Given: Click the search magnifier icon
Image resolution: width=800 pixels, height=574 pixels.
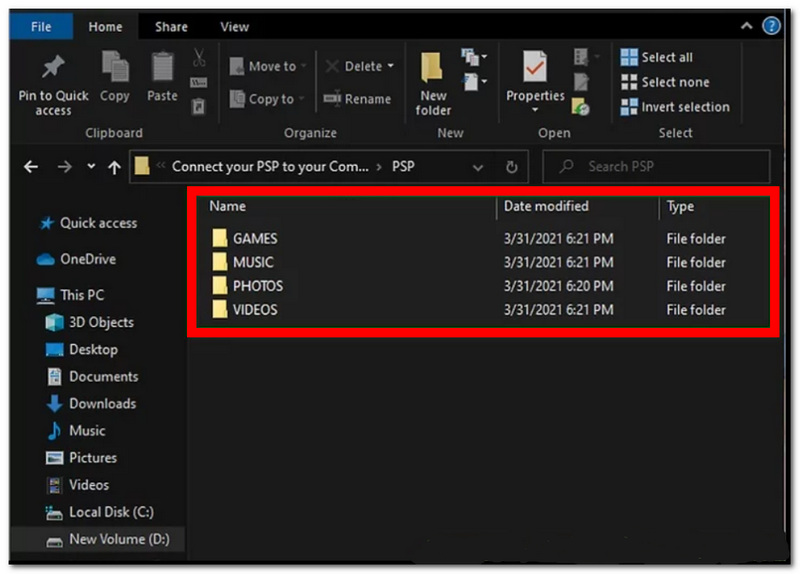Looking at the screenshot, I should point(566,166).
